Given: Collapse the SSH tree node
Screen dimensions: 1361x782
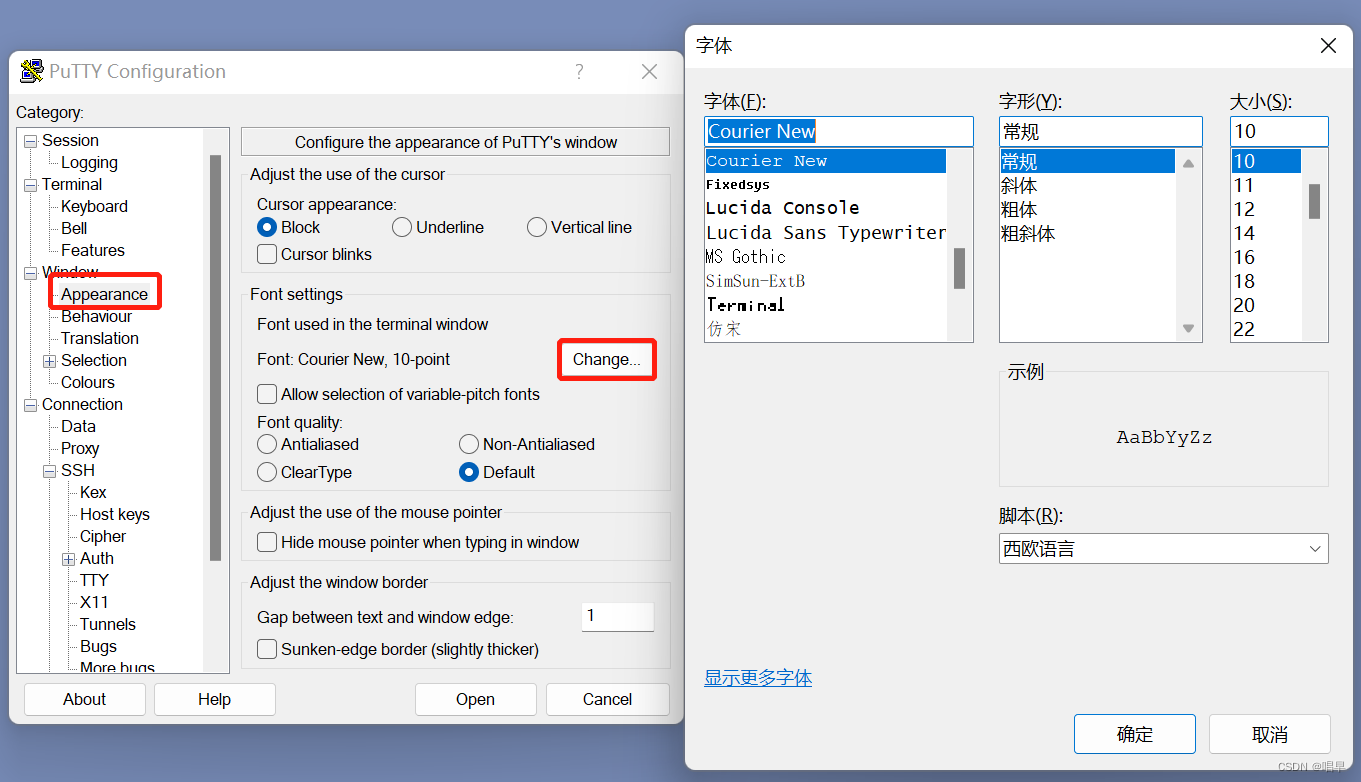Looking at the screenshot, I should point(49,471).
